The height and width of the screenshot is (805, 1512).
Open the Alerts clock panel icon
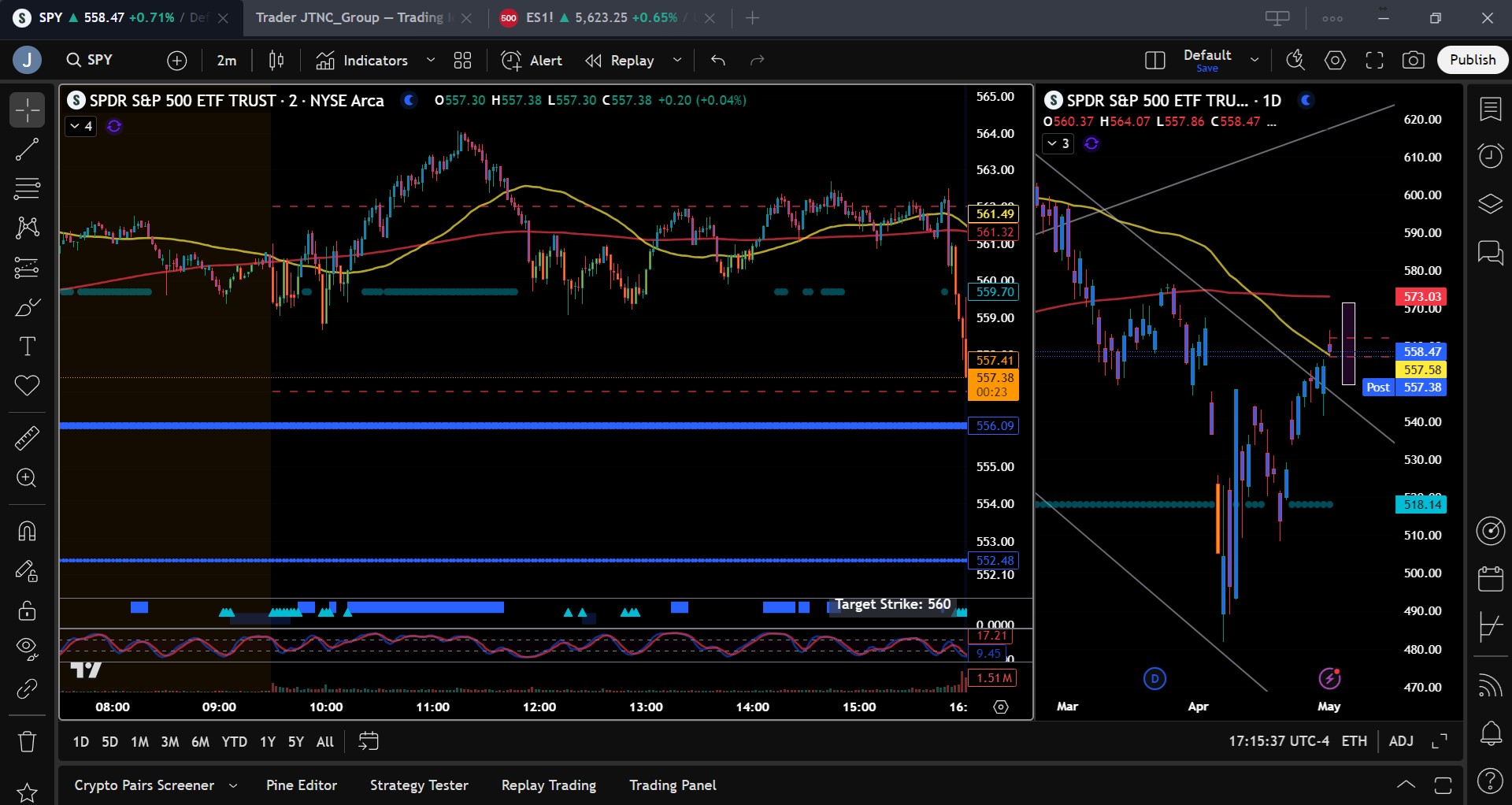(x=1490, y=155)
